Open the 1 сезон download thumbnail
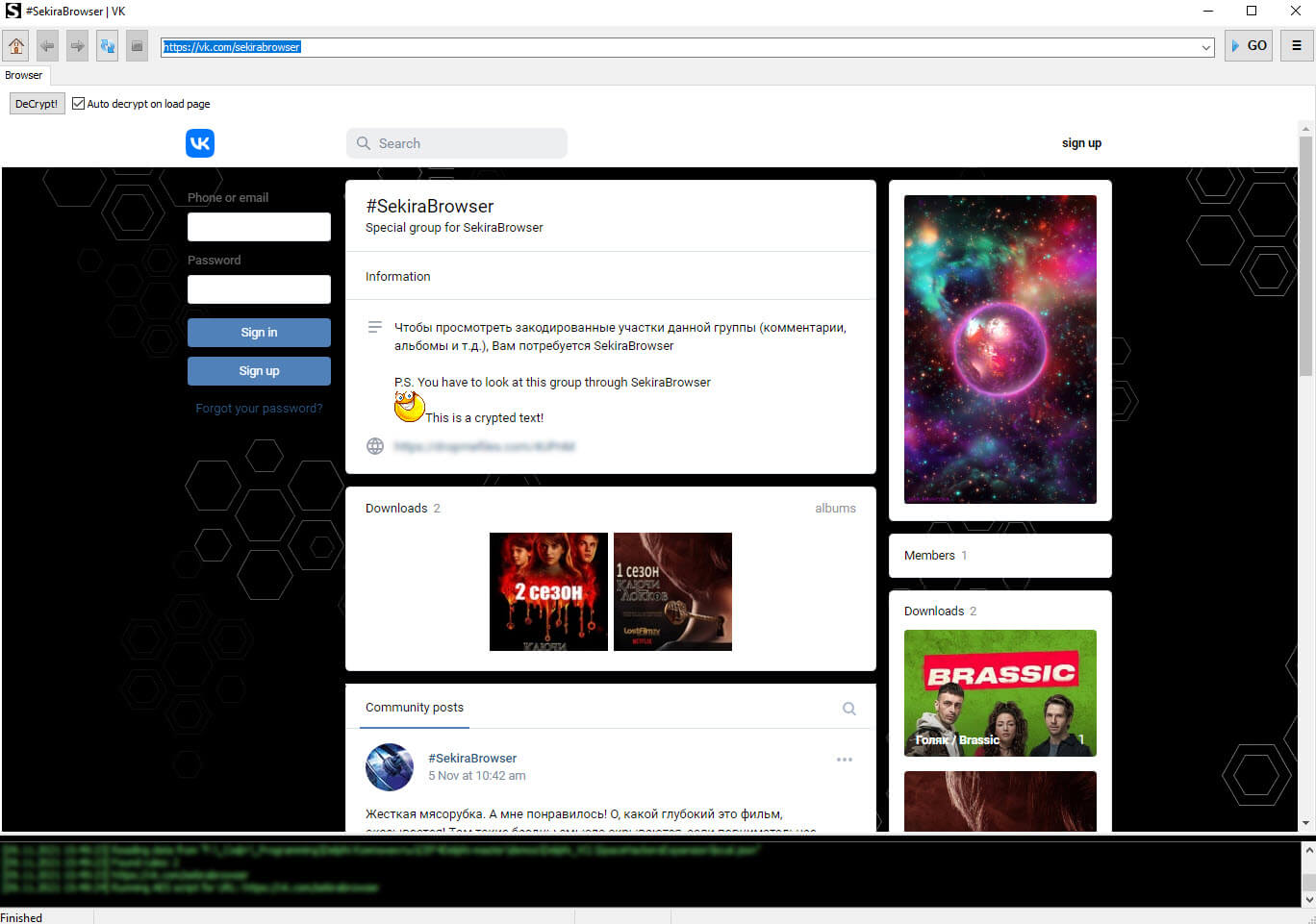This screenshot has width=1316, height=924. click(672, 592)
